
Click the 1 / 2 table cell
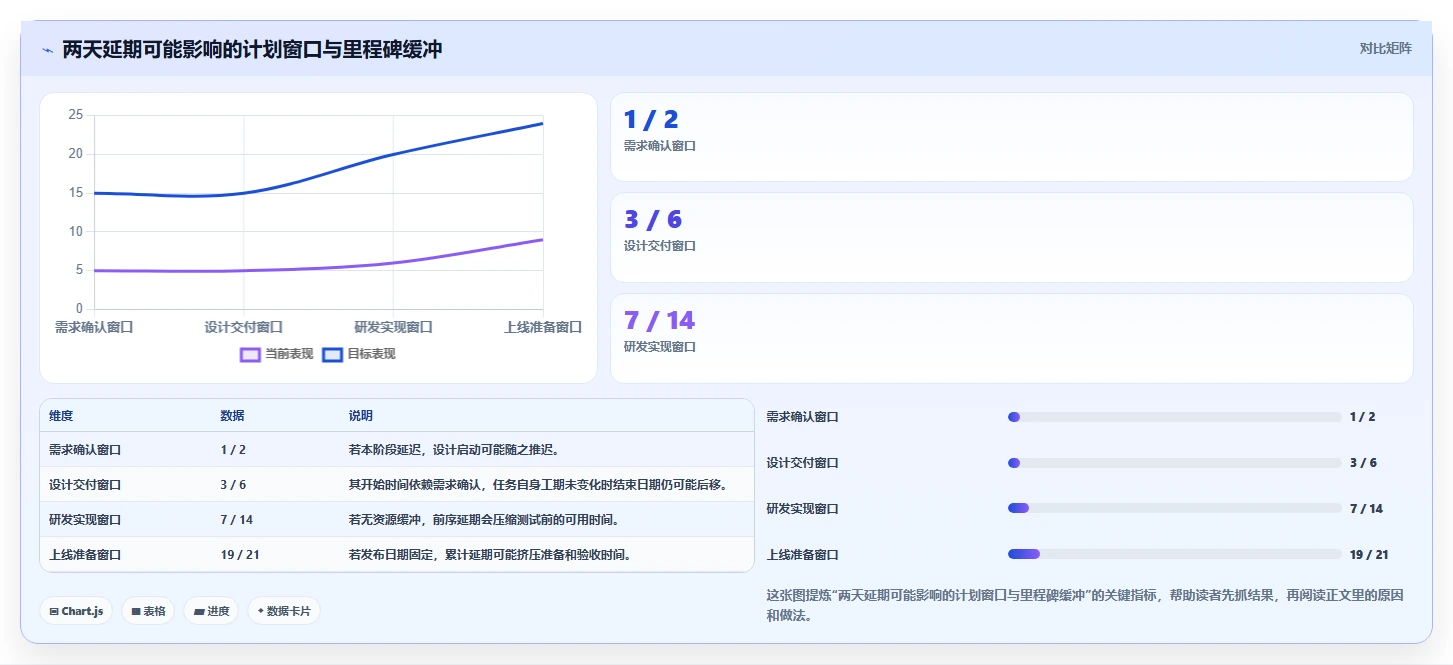233,450
